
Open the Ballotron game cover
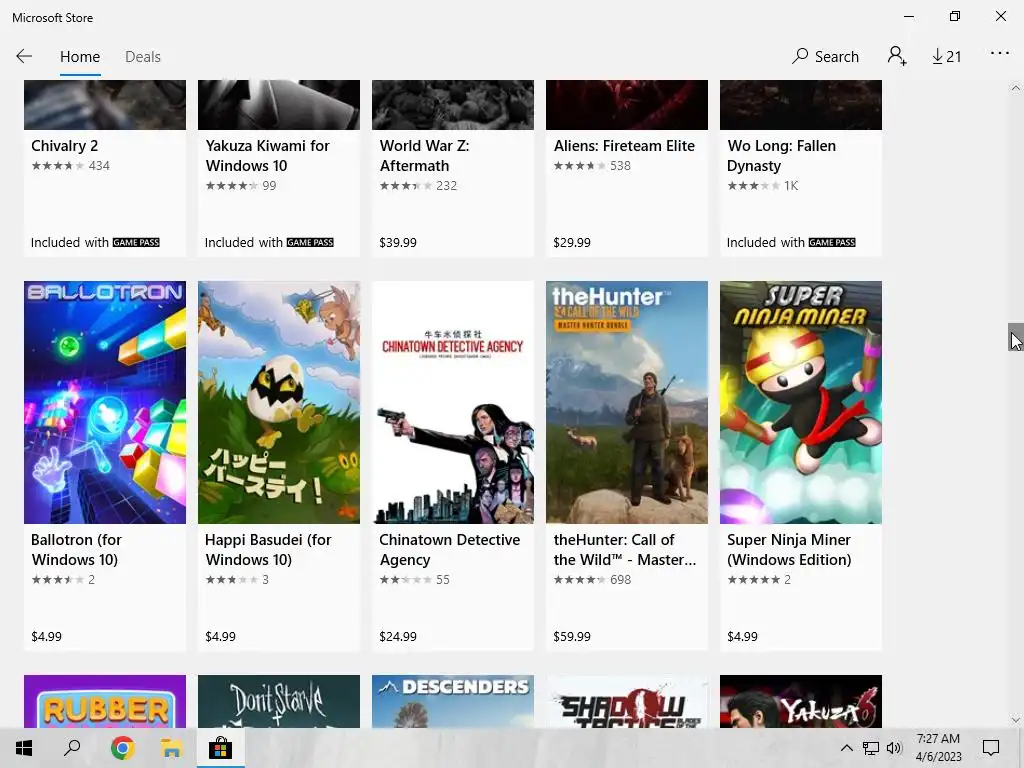(105, 402)
